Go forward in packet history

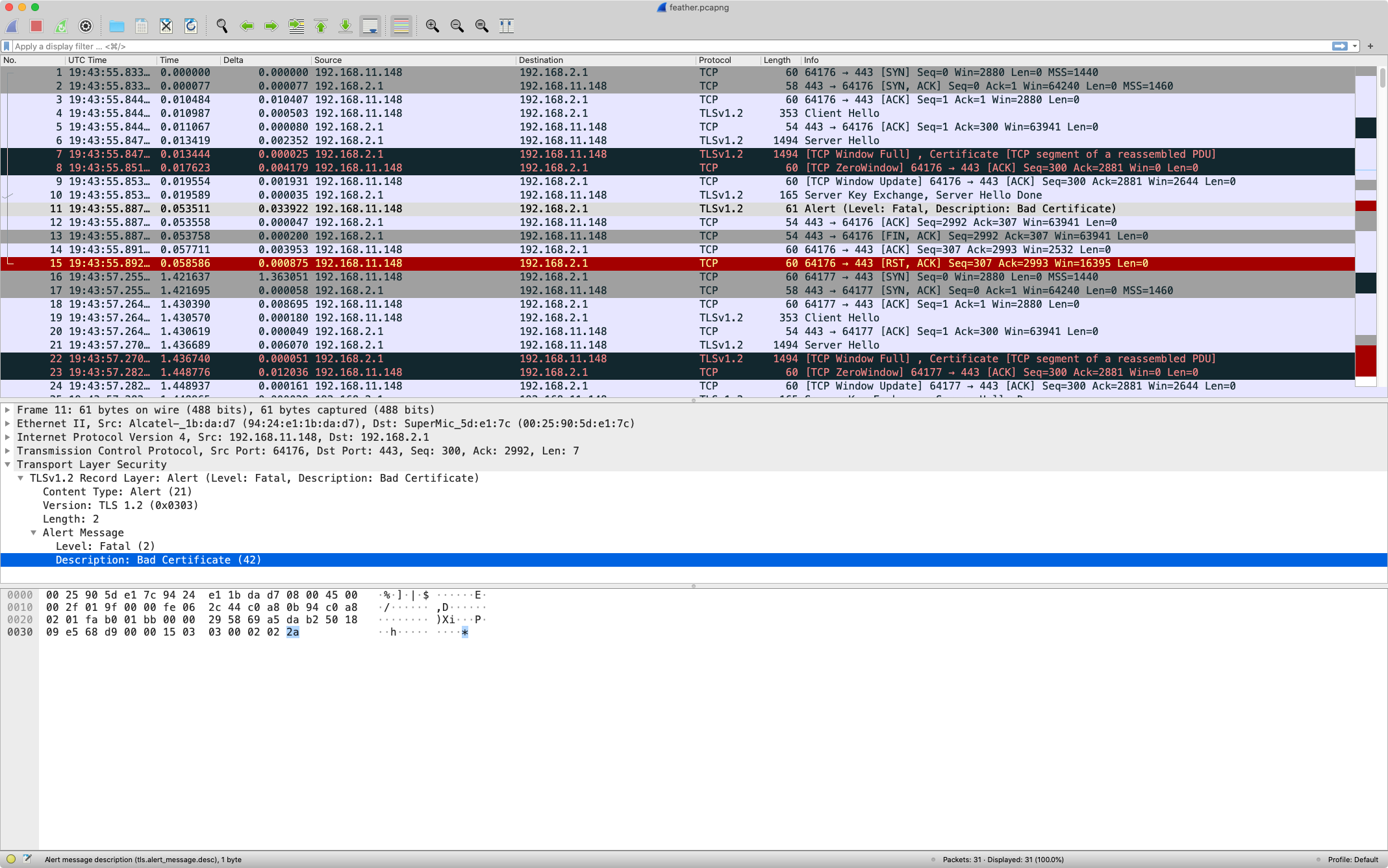click(271, 26)
